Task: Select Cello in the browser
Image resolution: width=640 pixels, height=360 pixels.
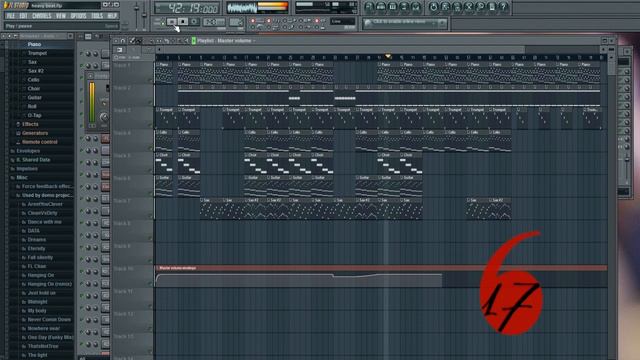Action: pyautogui.click(x=33, y=80)
